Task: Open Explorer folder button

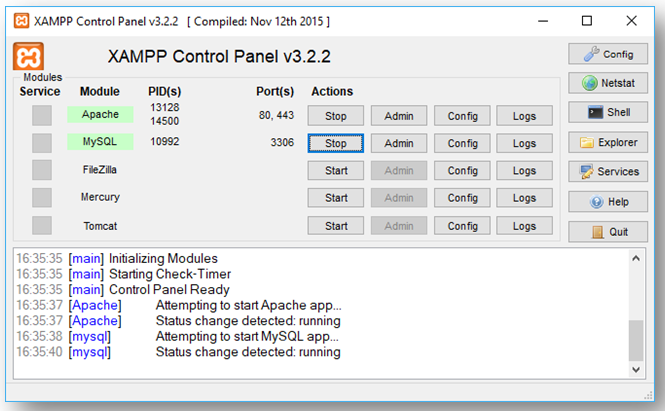Action: tap(608, 142)
